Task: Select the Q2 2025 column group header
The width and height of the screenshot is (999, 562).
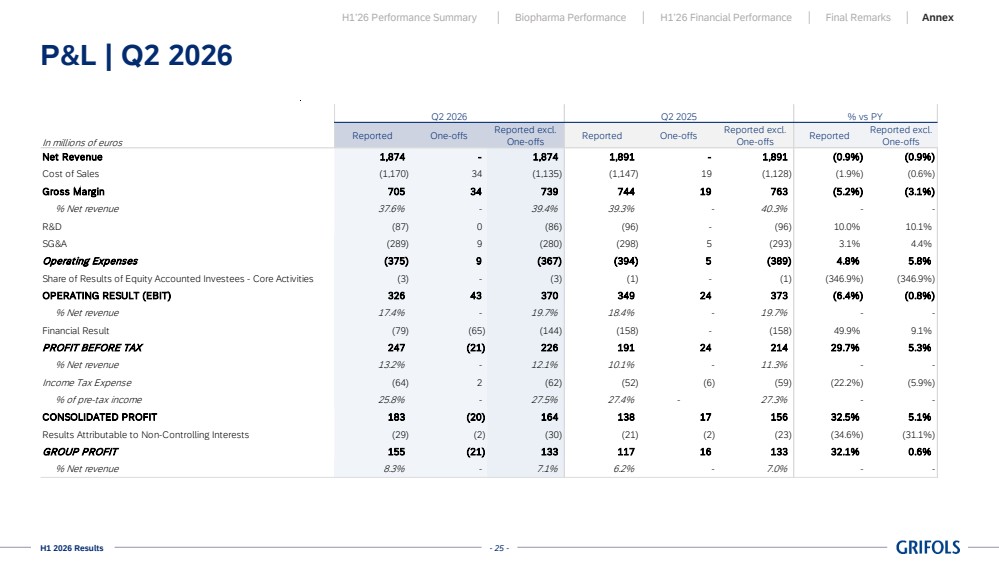Action: (679, 117)
